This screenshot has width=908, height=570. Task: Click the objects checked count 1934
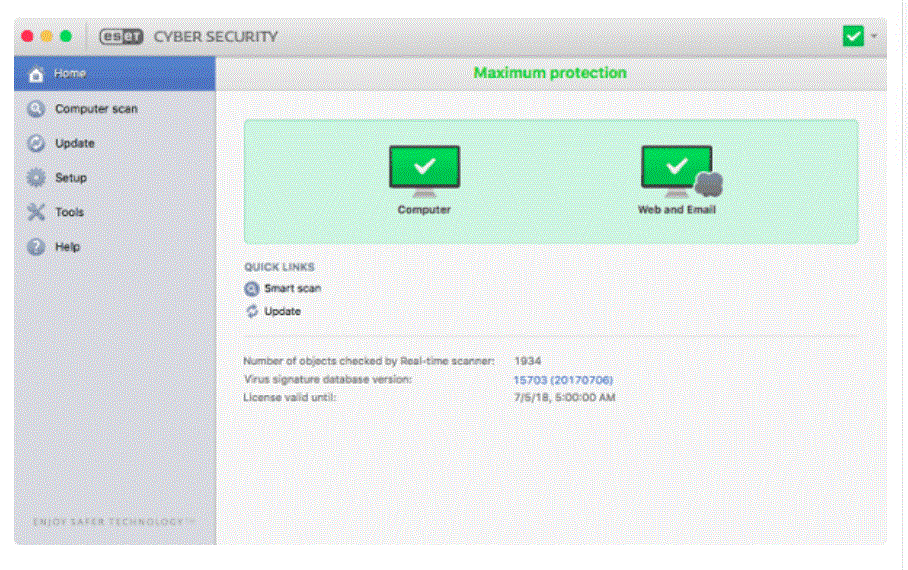[x=528, y=361]
